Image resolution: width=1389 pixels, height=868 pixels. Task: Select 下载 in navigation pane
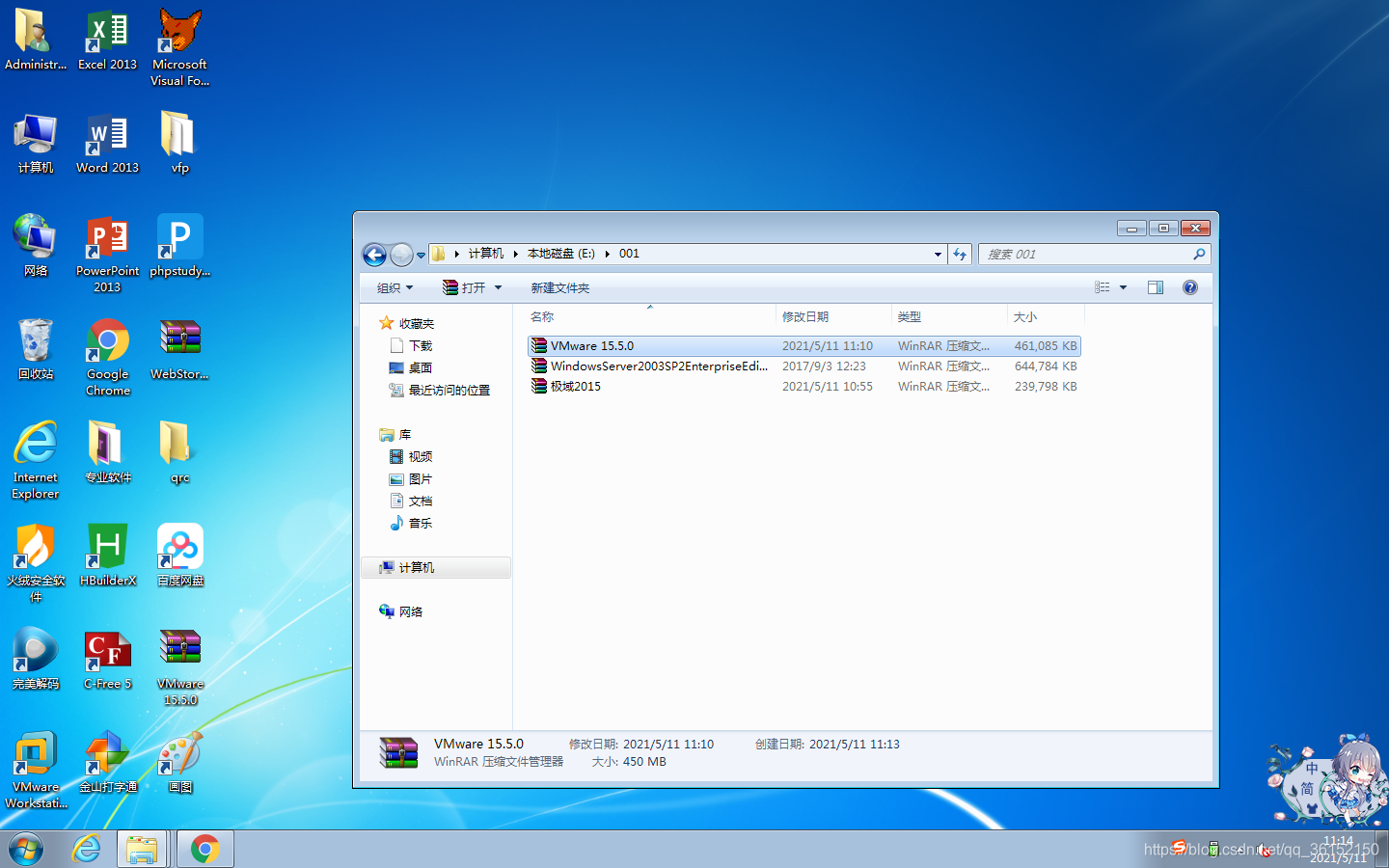coord(411,345)
